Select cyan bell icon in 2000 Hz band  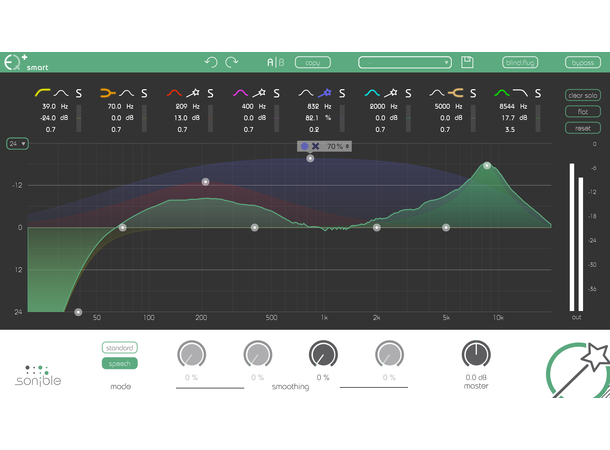coord(372,93)
